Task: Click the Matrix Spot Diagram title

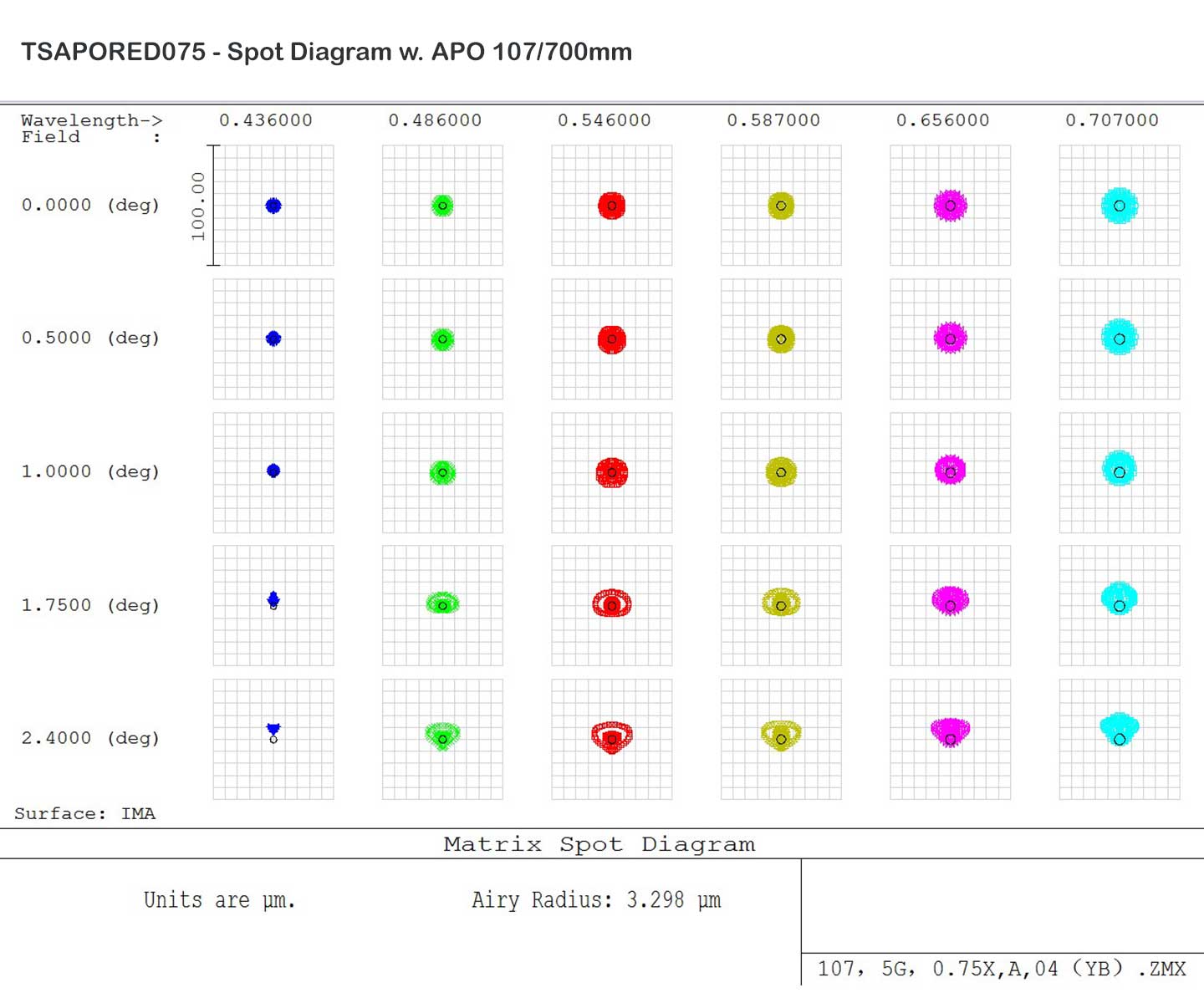Action: [599, 844]
